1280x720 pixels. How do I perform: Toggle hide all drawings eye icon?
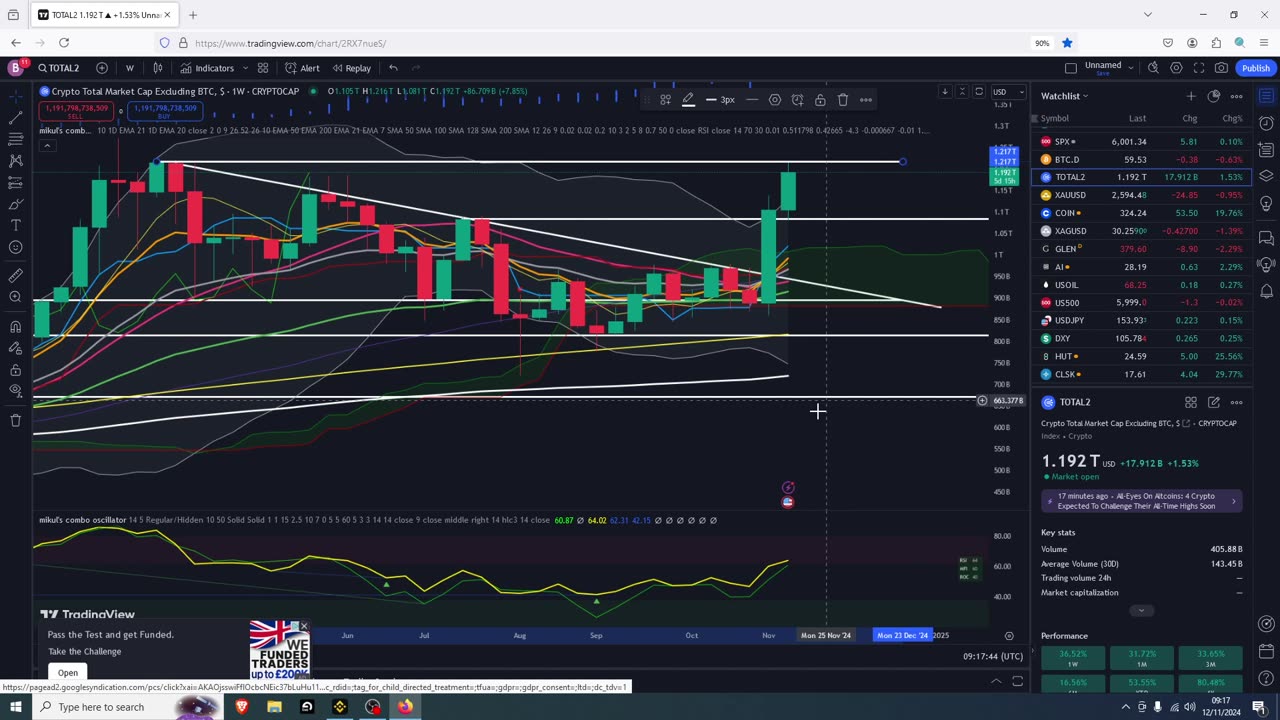click(15, 391)
